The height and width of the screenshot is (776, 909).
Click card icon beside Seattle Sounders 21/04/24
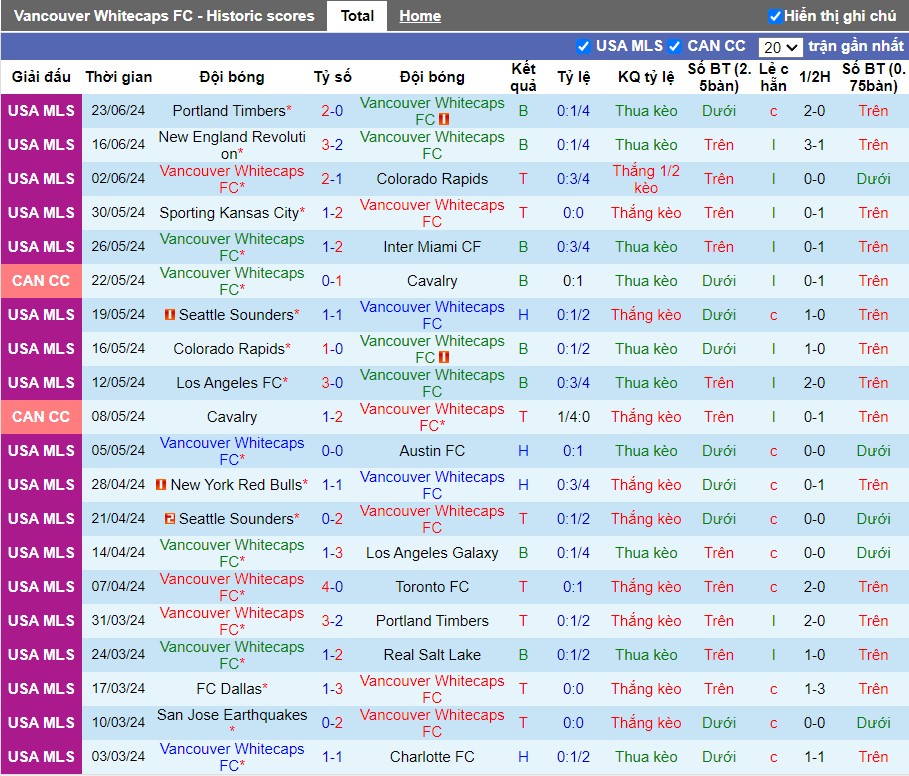click(x=170, y=519)
